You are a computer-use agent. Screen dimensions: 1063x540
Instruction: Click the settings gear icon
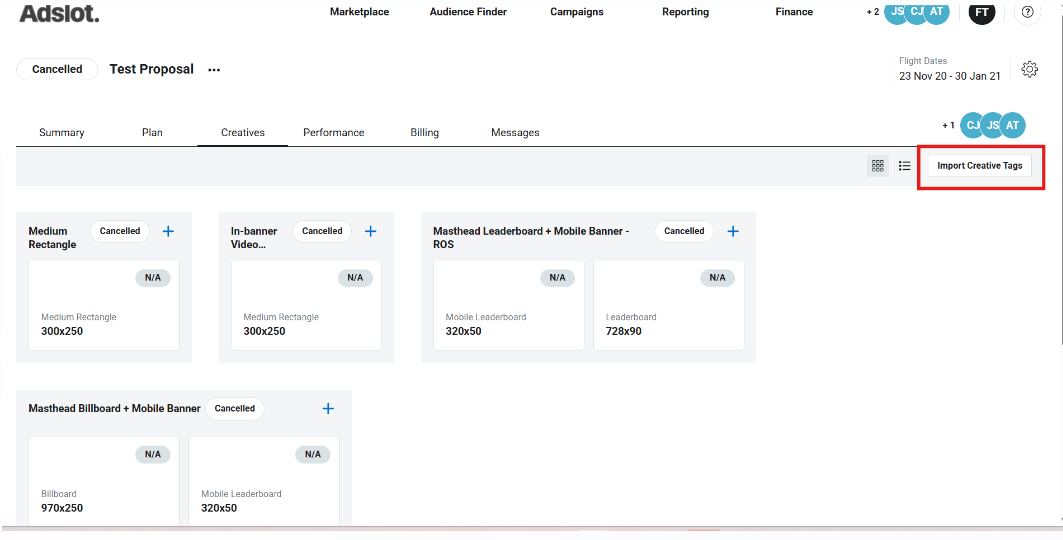pos(1029,69)
